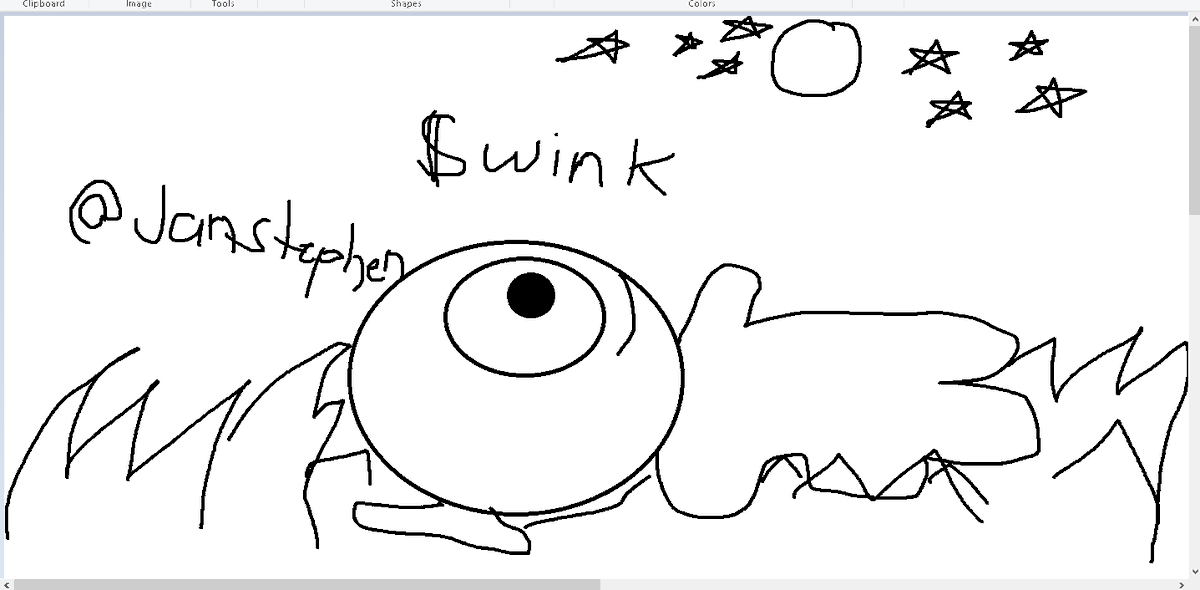Click the horizontal scrollbar left arrow
The width and height of the screenshot is (1200, 590).
pos(7,584)
